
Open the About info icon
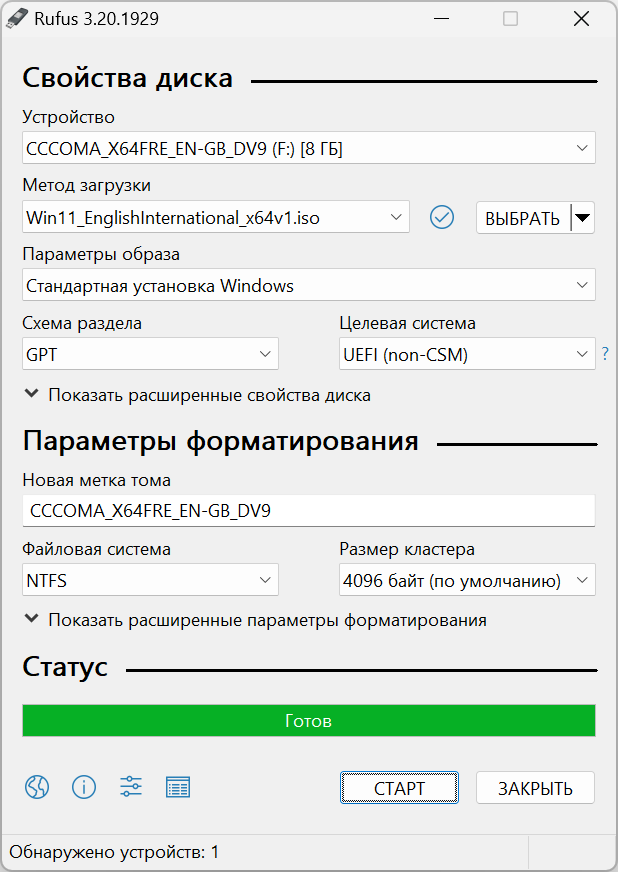[x=84, y=787]
